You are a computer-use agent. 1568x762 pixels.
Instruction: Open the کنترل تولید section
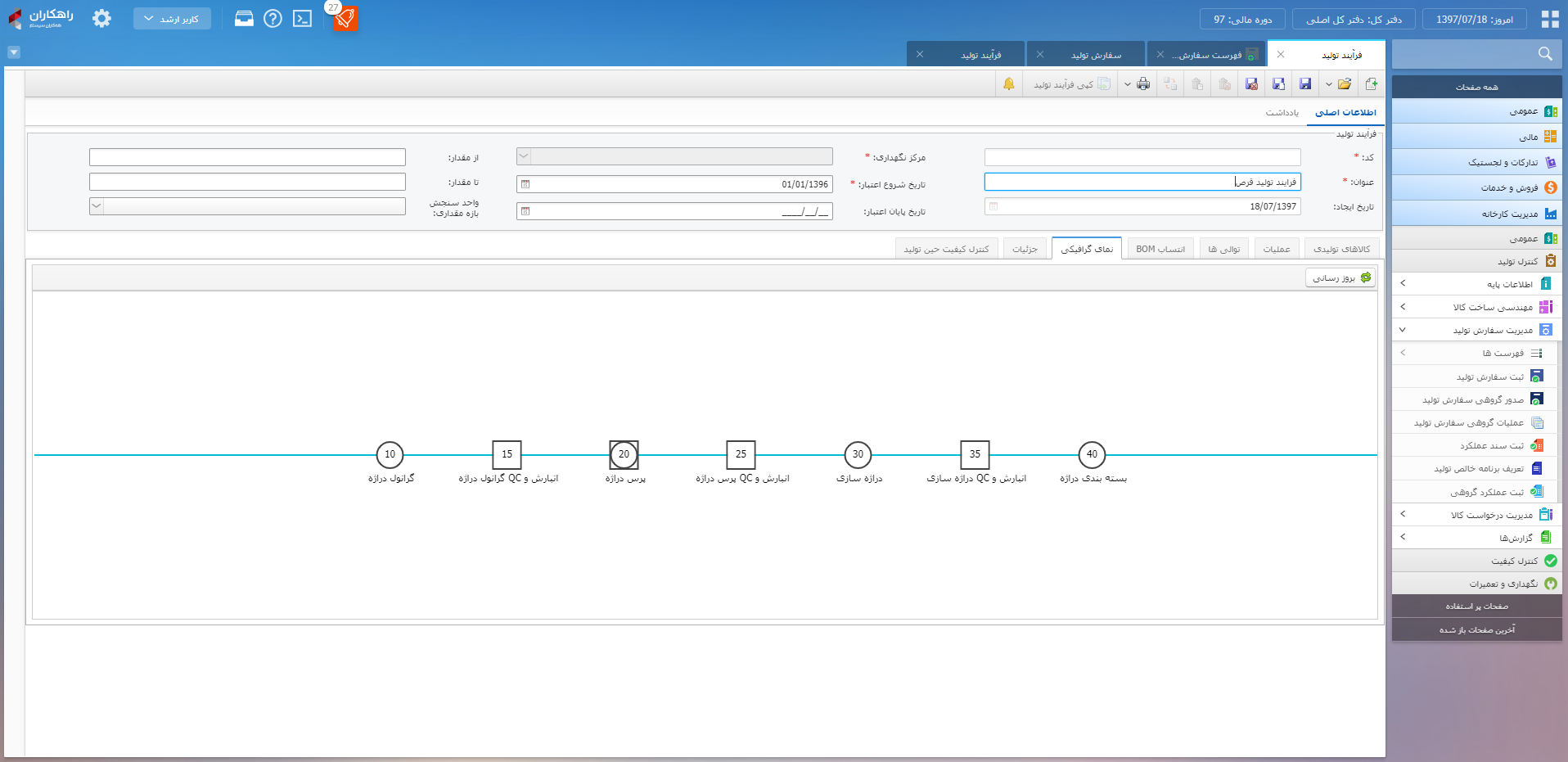[x=1477, y=261]
